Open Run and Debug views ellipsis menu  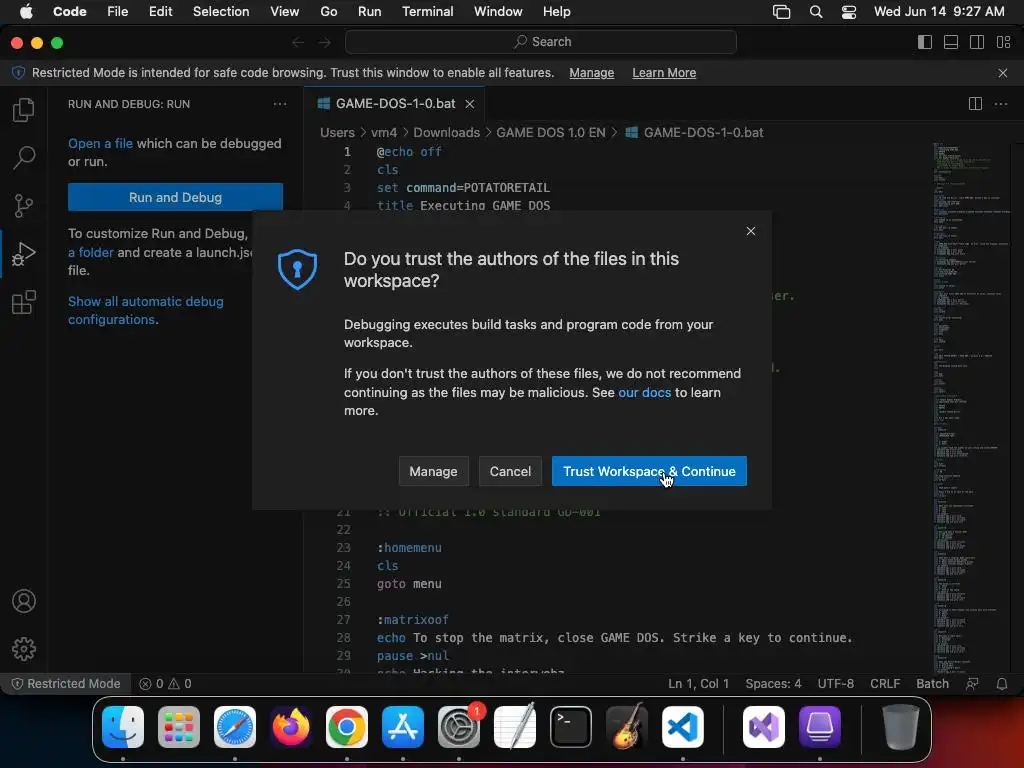click(280, 104)
